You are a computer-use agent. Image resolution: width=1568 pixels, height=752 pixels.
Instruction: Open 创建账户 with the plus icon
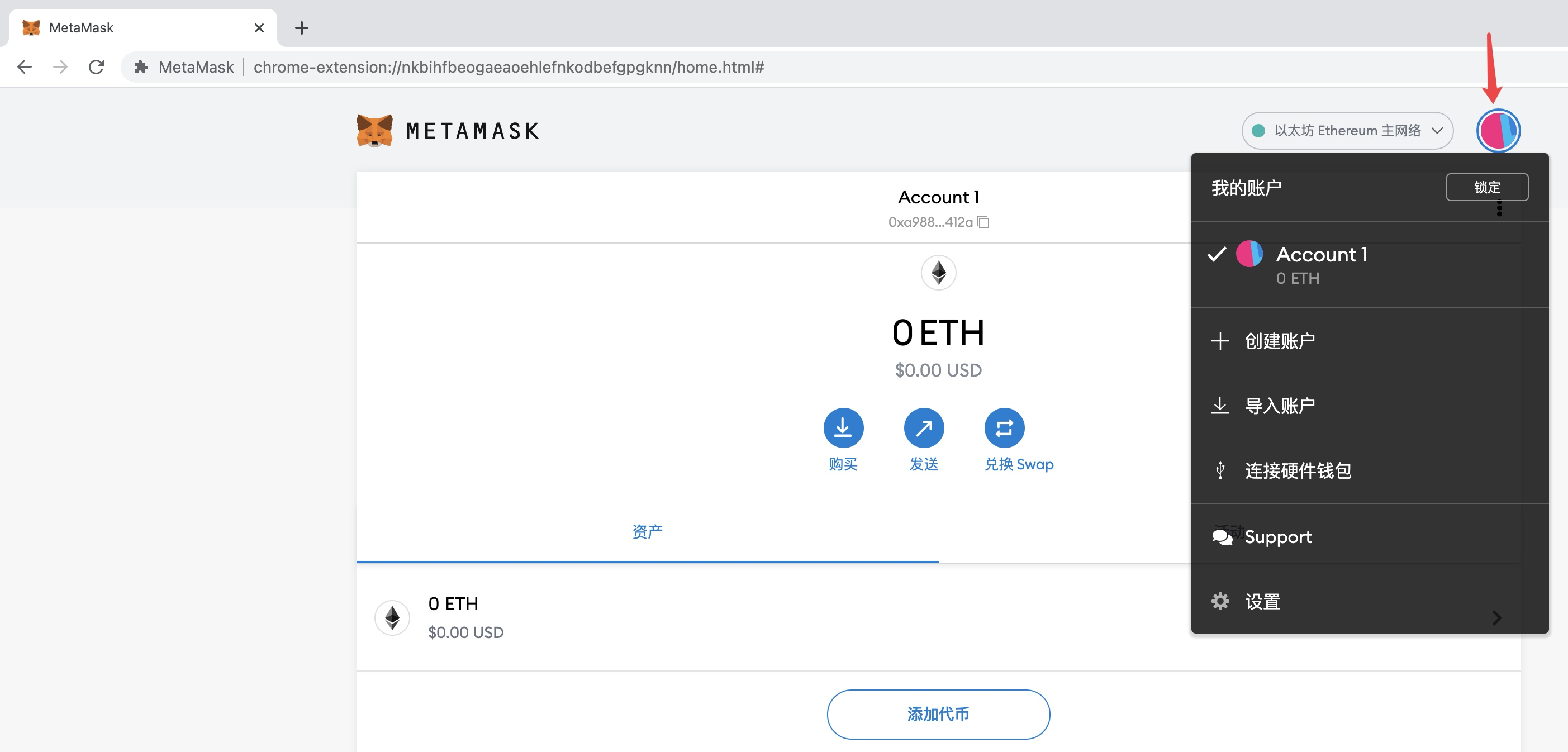pos(1221,341)
